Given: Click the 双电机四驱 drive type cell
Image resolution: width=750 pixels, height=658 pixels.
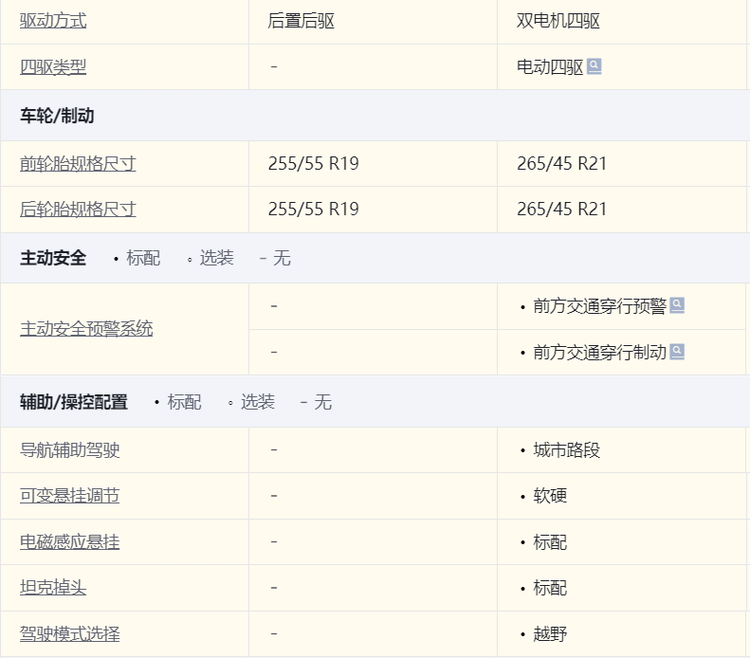Looking at the screenshot, I should (x=558, y=21).
